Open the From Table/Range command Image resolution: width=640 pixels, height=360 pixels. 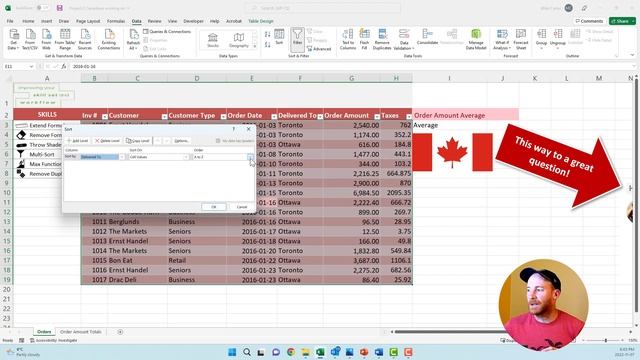pos(65,40)
